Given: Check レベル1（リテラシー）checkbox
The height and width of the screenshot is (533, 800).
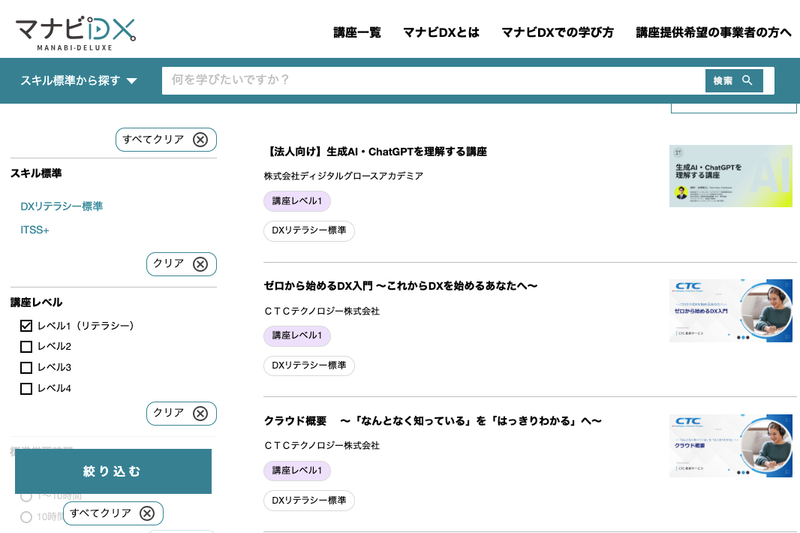Looking at the screenshot, I should click(x=26, y=325).
